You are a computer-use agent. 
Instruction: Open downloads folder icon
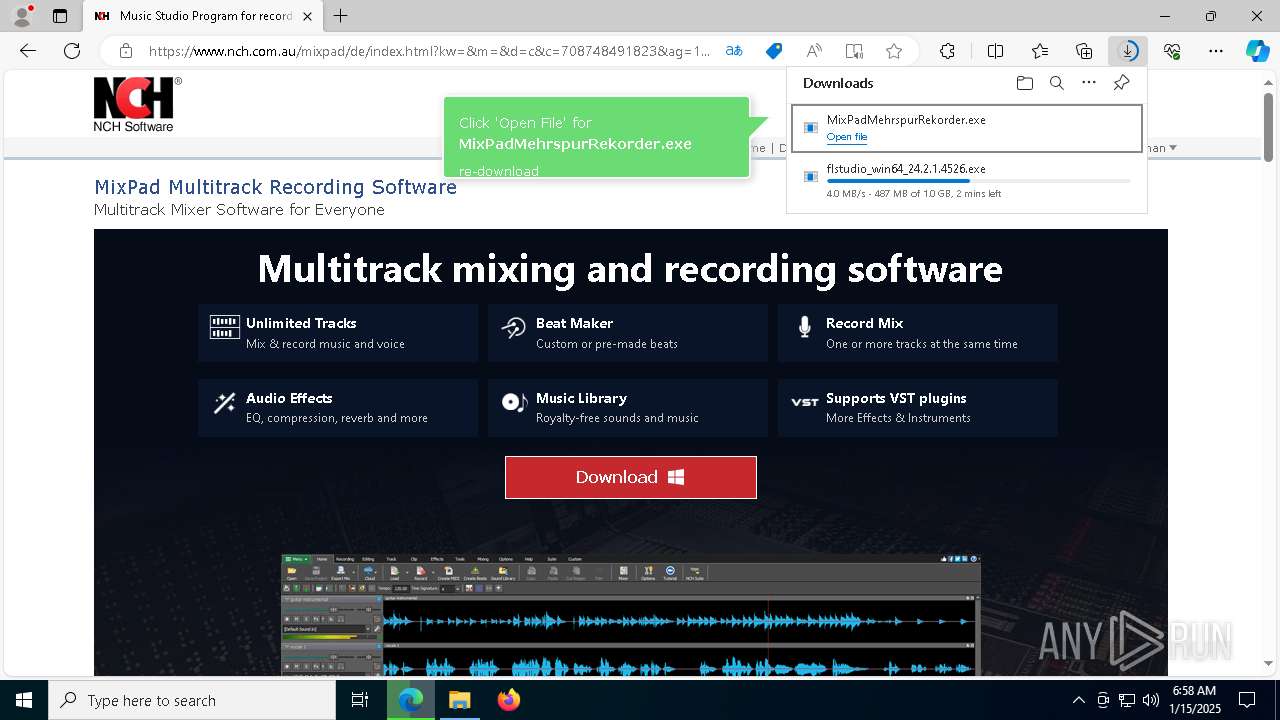1025,83
